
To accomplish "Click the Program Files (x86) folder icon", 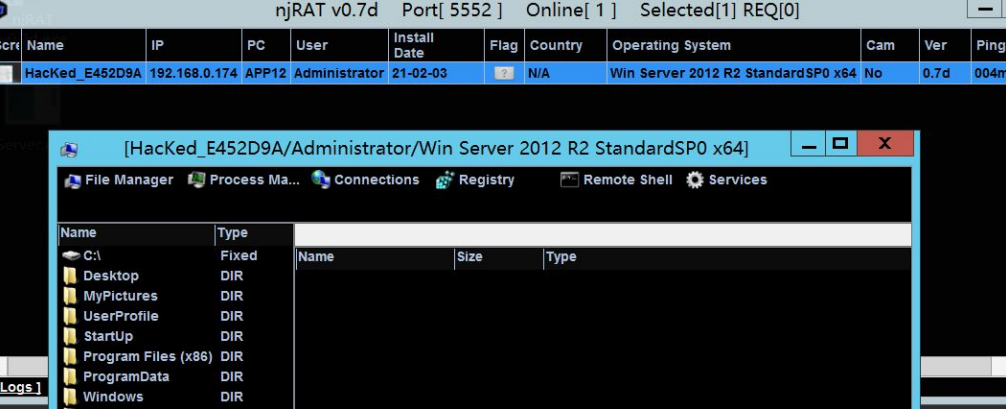I will pyautogui.click(x=70, y=356).
